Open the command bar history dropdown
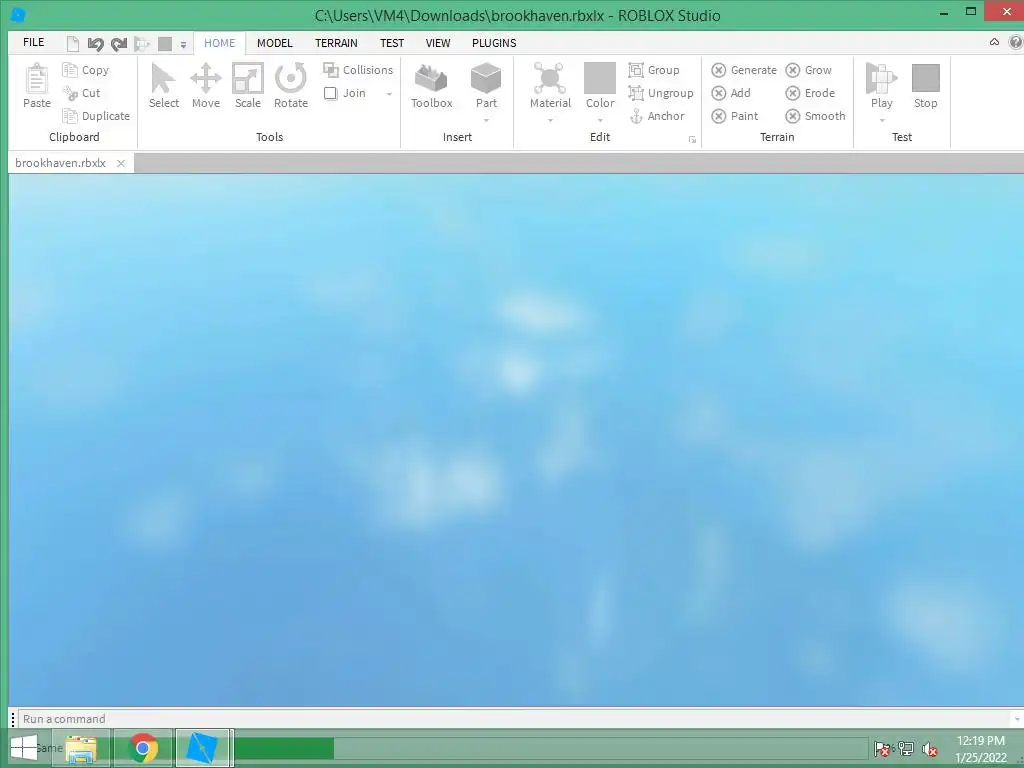 [1017, 719]
